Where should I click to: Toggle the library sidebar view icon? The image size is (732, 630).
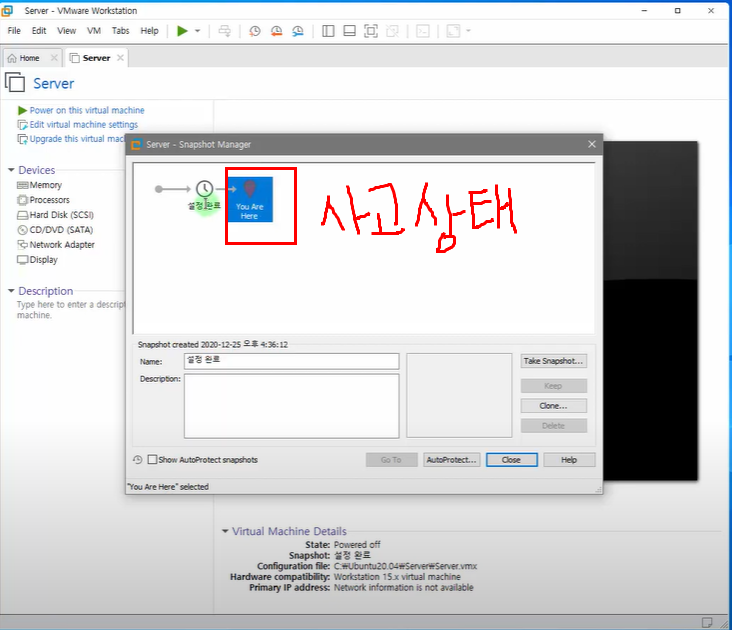[328, 31]
